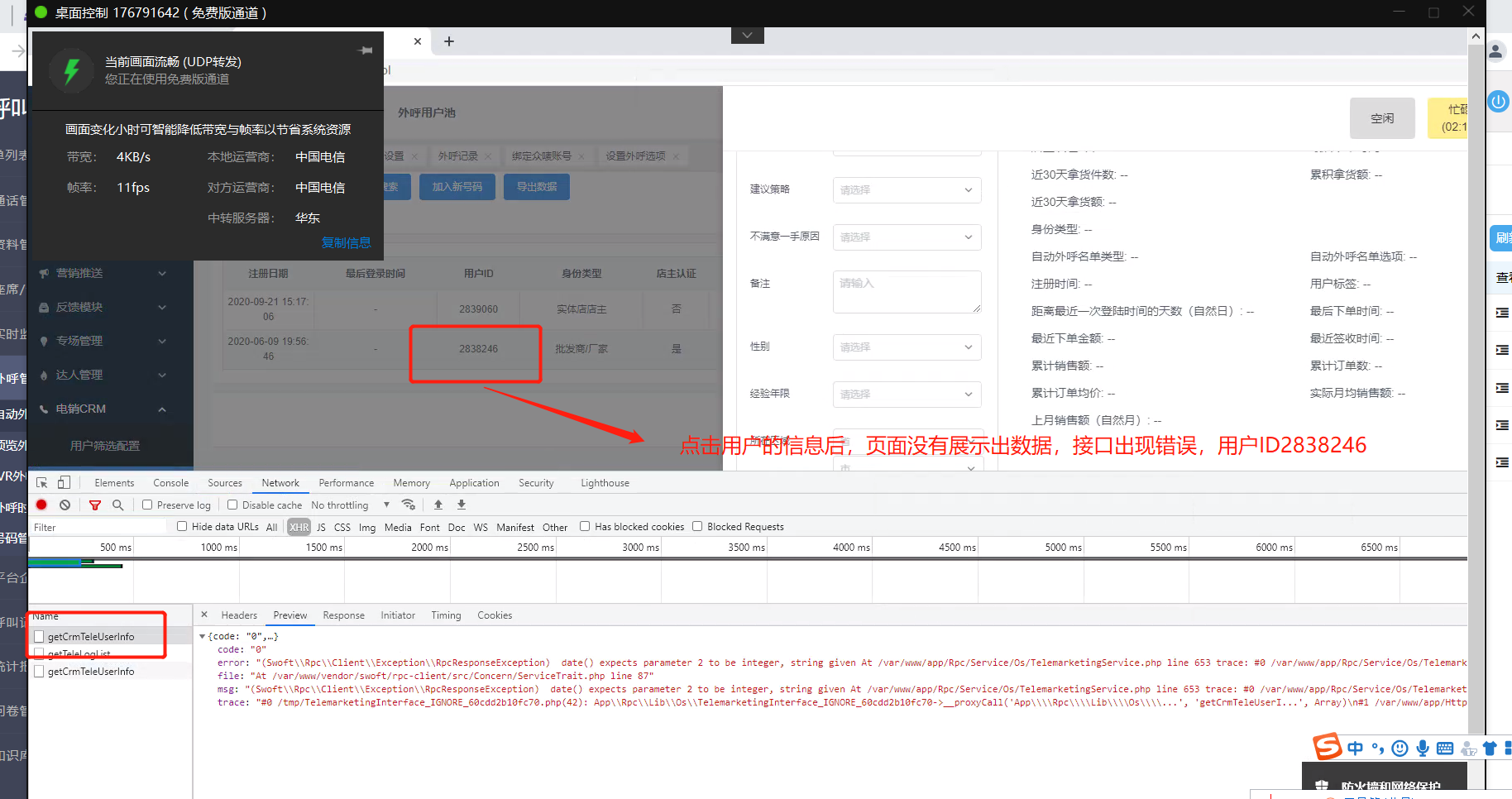
Task: Click the green lightning connection icon
Action: click(x=72, y=70)
